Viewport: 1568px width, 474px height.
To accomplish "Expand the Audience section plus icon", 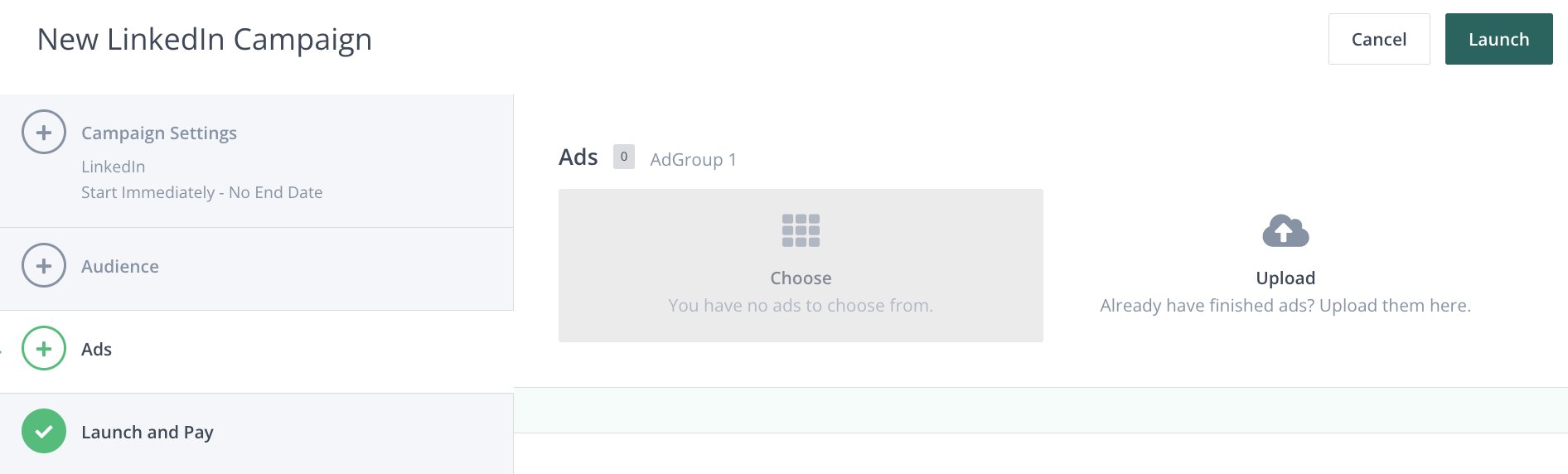I will tap(44, 265).
